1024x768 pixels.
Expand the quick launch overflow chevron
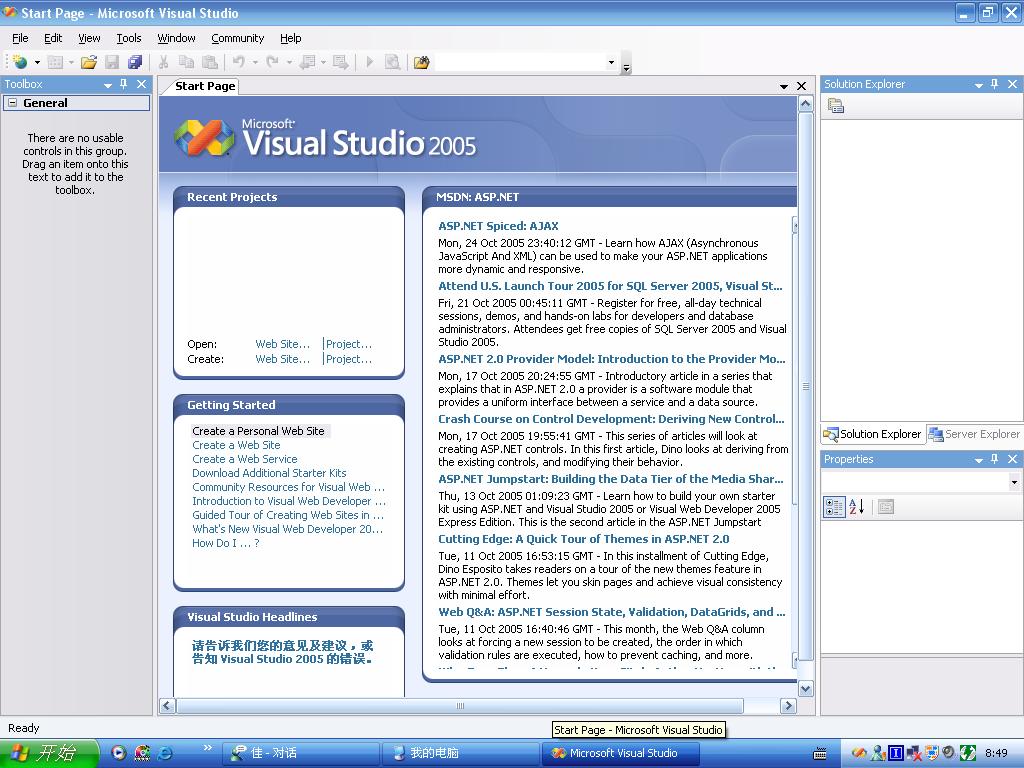click(x=208, y=748)
